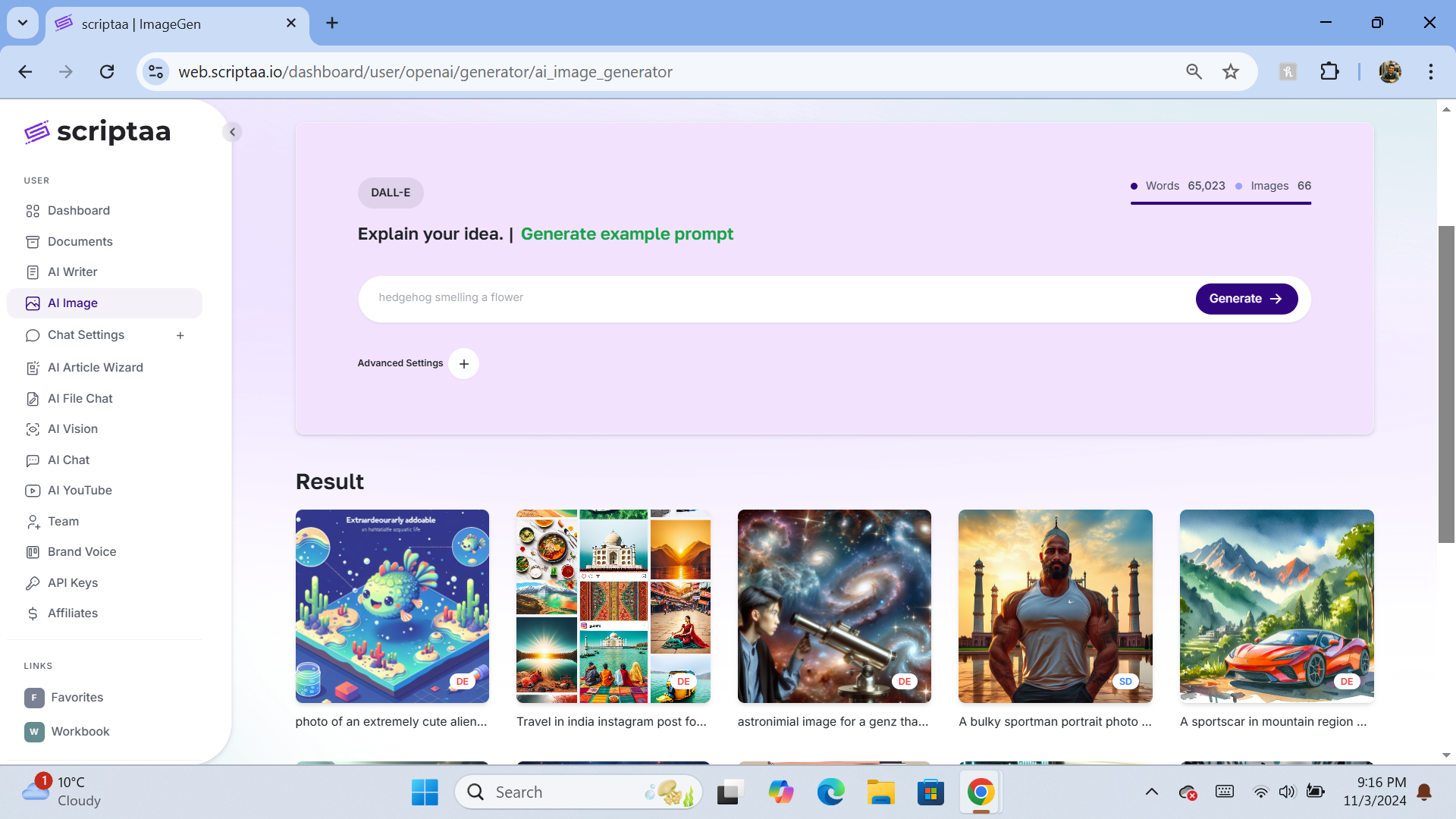1456x819 pixels.
Task: Bookmark this page with the star icon
Action: [x=1230, y=72]
